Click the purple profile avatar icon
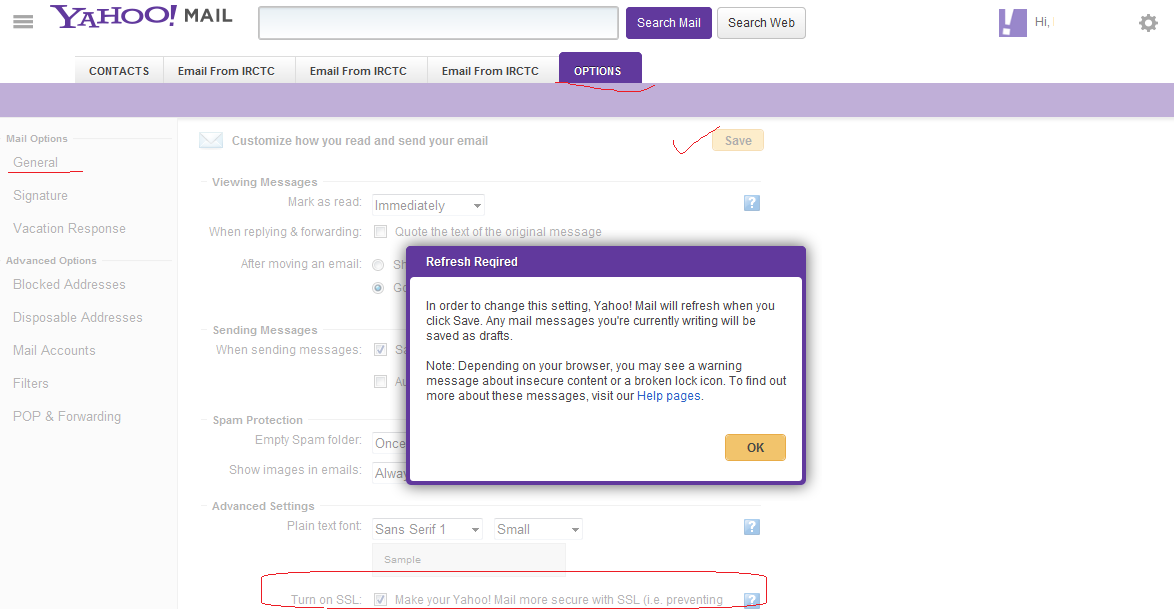 click(x=1012, y=23)
